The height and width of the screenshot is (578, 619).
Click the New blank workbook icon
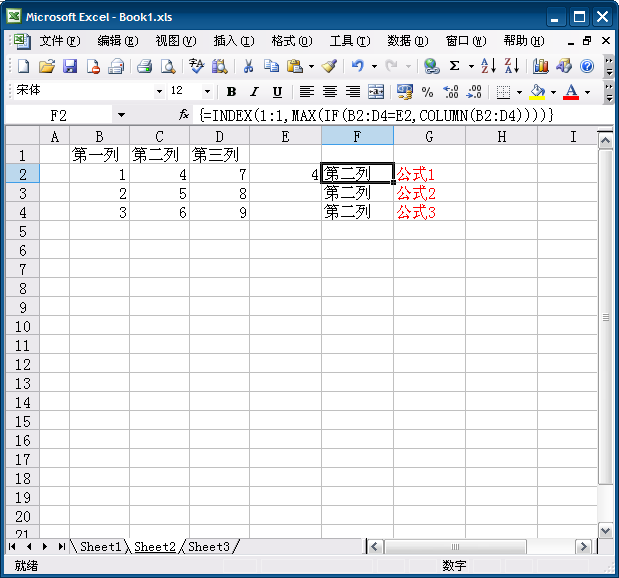pos(24,66)
